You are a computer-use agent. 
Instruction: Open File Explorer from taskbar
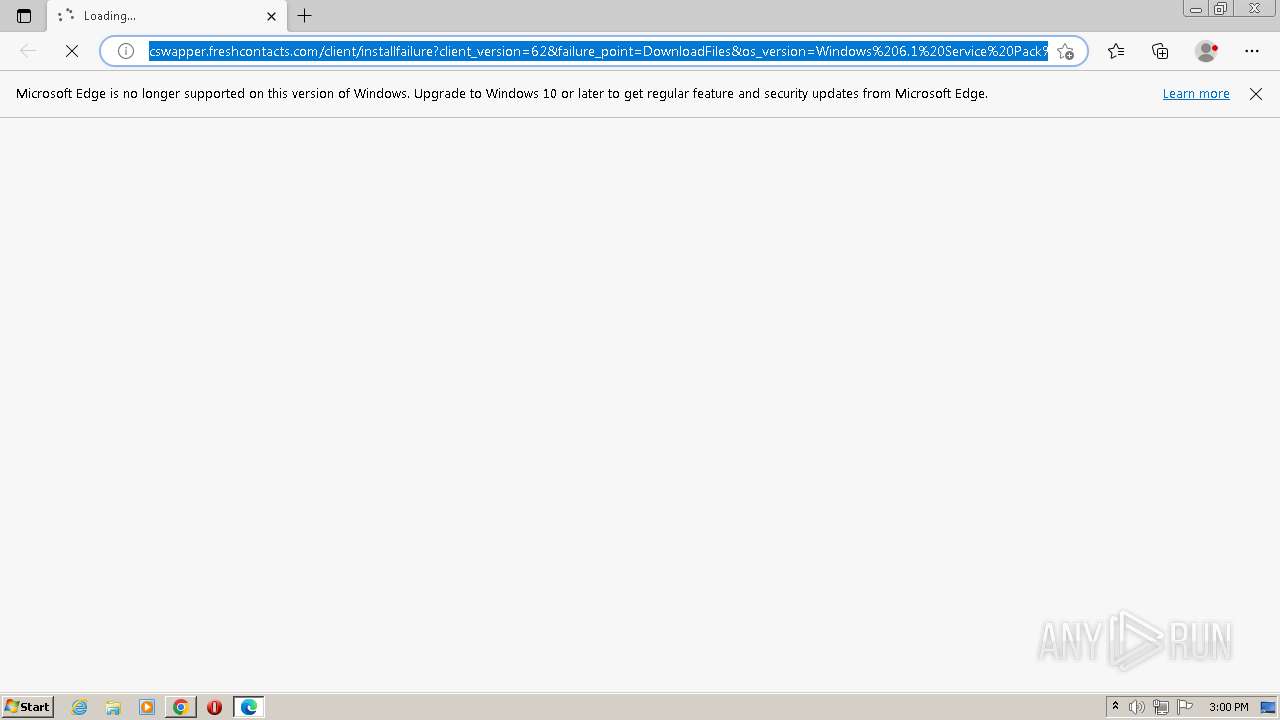pos(113,707)
